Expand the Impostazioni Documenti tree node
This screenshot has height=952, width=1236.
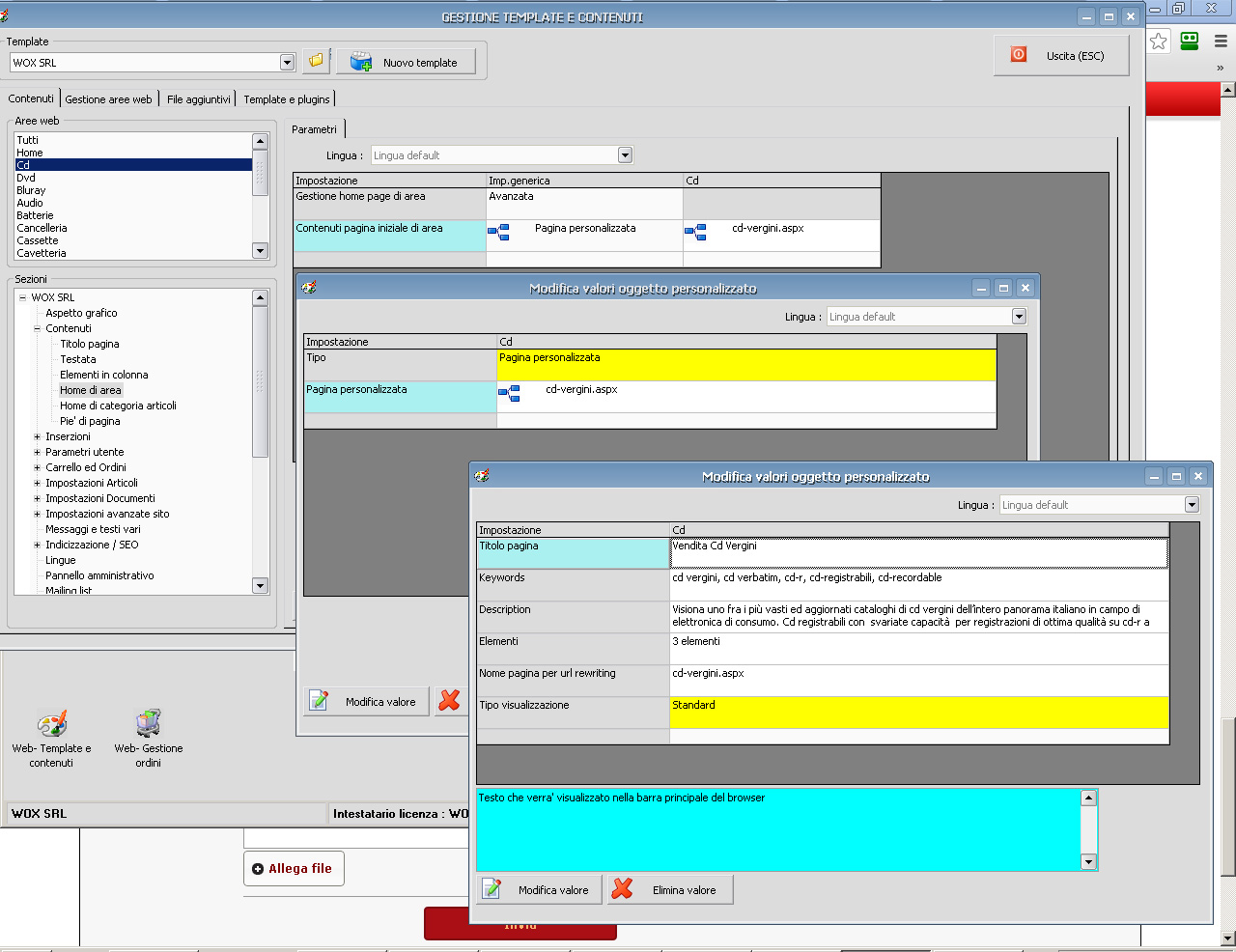[38, 498]
